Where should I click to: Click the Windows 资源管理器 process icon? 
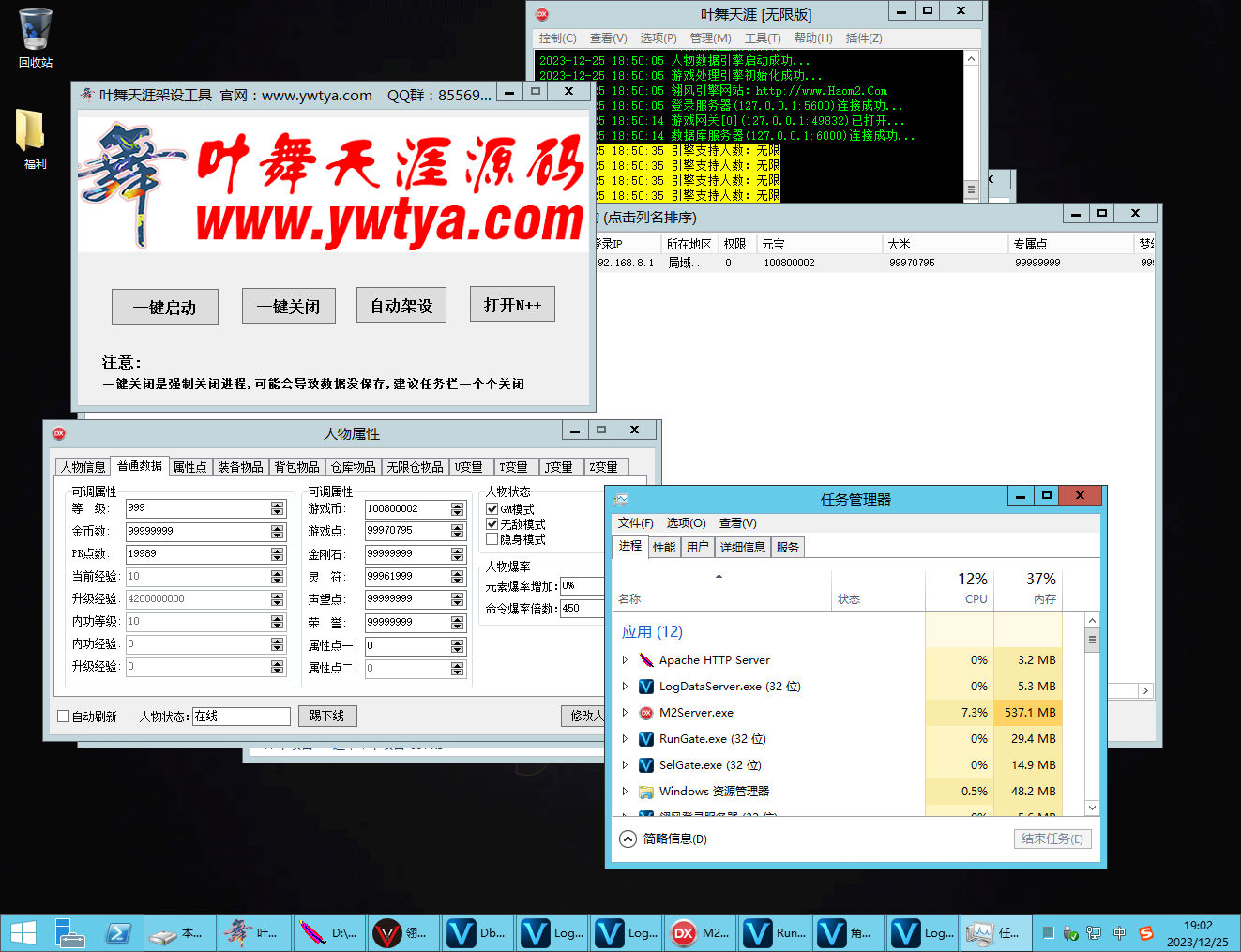[646, 792]
